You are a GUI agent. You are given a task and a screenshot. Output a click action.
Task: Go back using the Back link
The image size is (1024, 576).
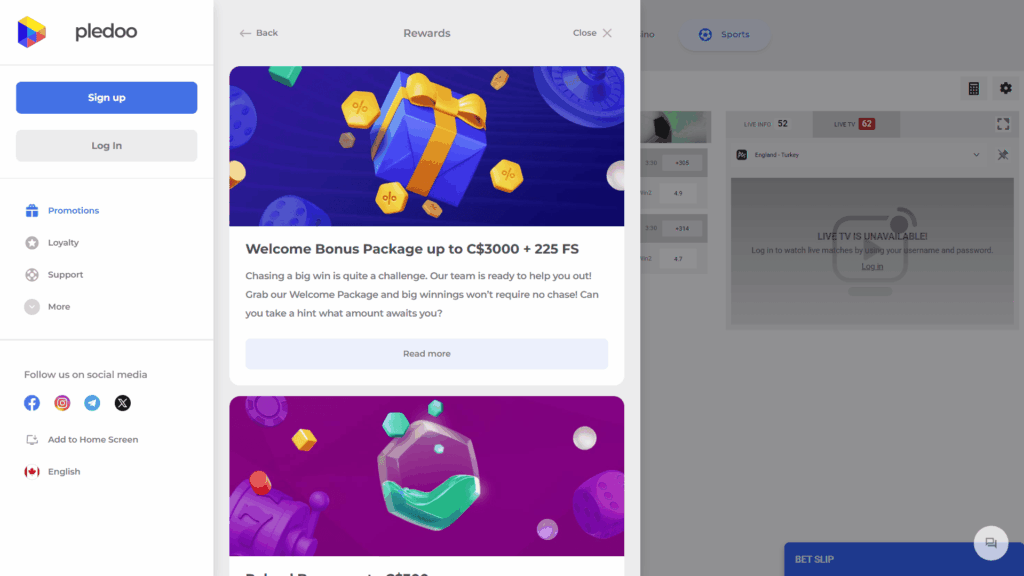click(259, 33)
